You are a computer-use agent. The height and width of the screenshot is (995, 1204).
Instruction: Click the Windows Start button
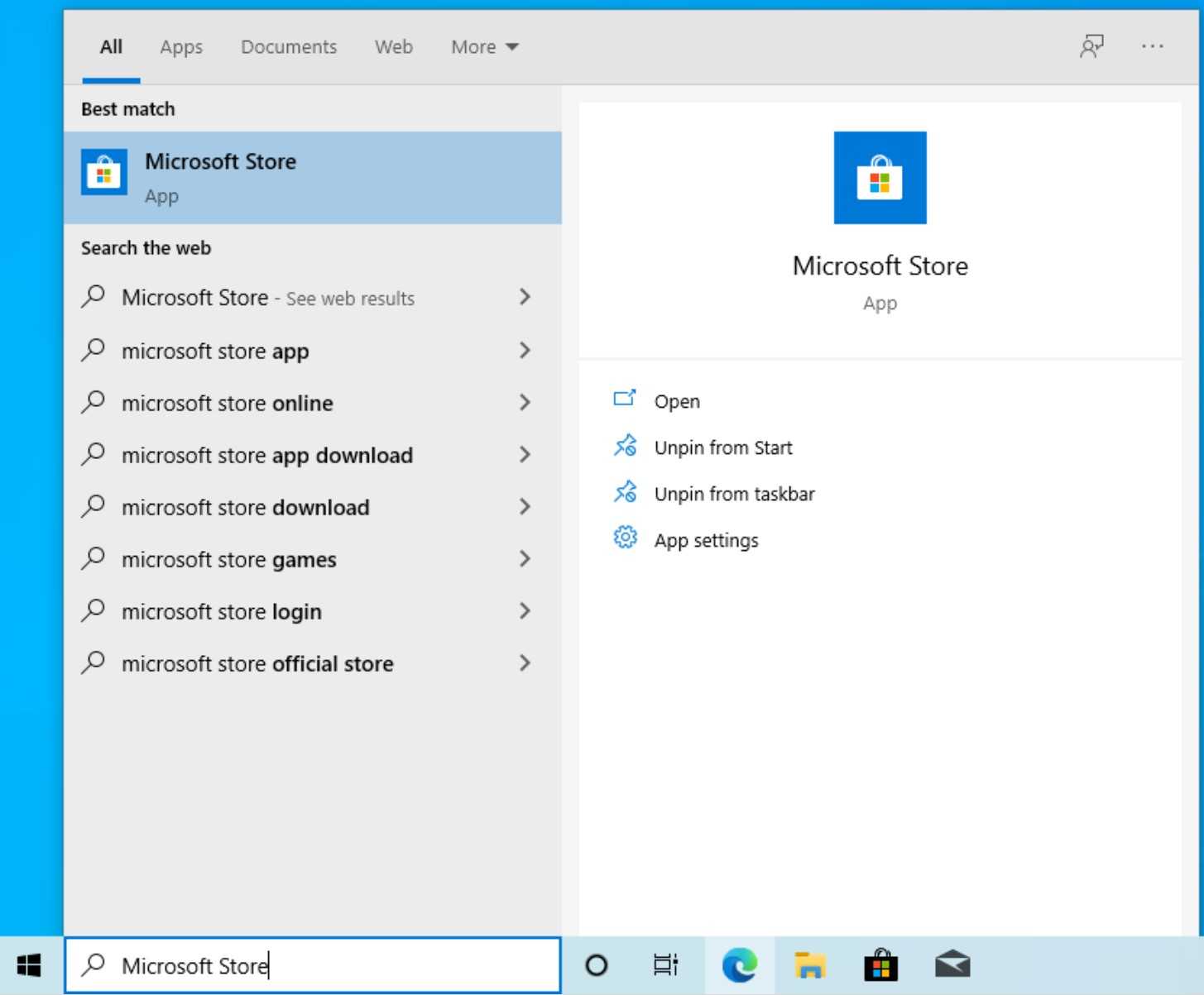30,964
